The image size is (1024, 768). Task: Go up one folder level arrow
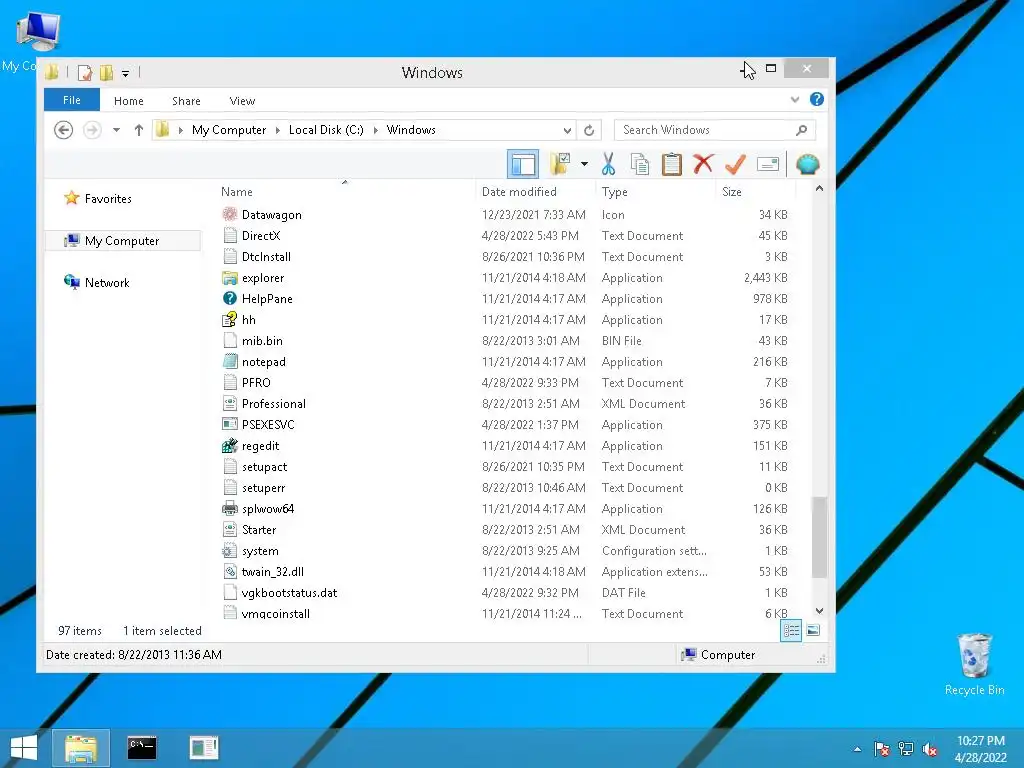pos(138,130)
